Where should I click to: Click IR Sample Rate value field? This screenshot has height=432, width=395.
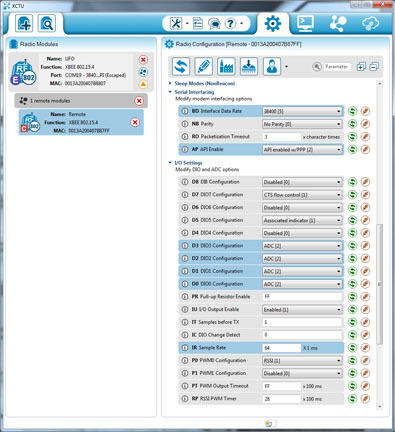(282, 348)
